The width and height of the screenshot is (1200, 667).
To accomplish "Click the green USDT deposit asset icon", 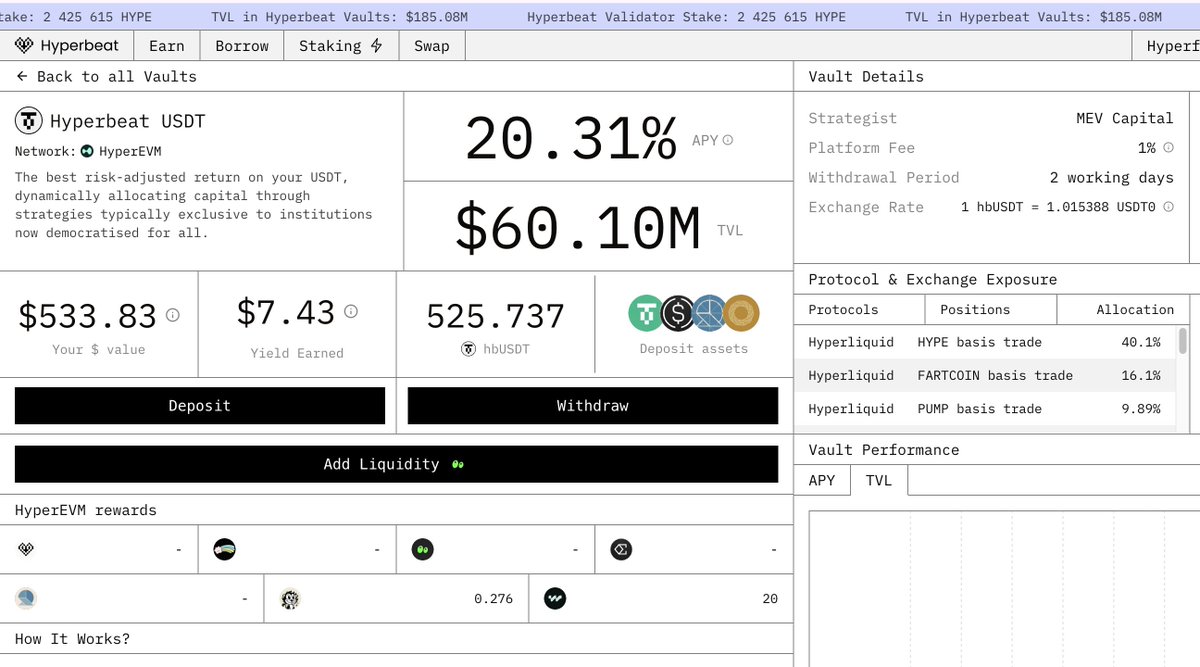I will pos(646,314).
